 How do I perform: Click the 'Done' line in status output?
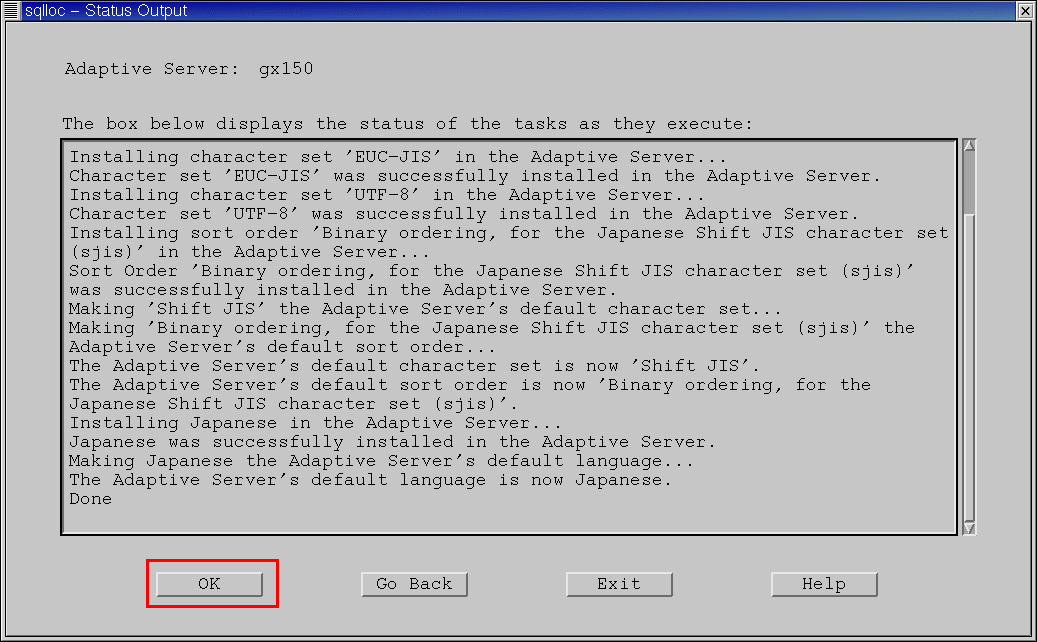[91, 499]
